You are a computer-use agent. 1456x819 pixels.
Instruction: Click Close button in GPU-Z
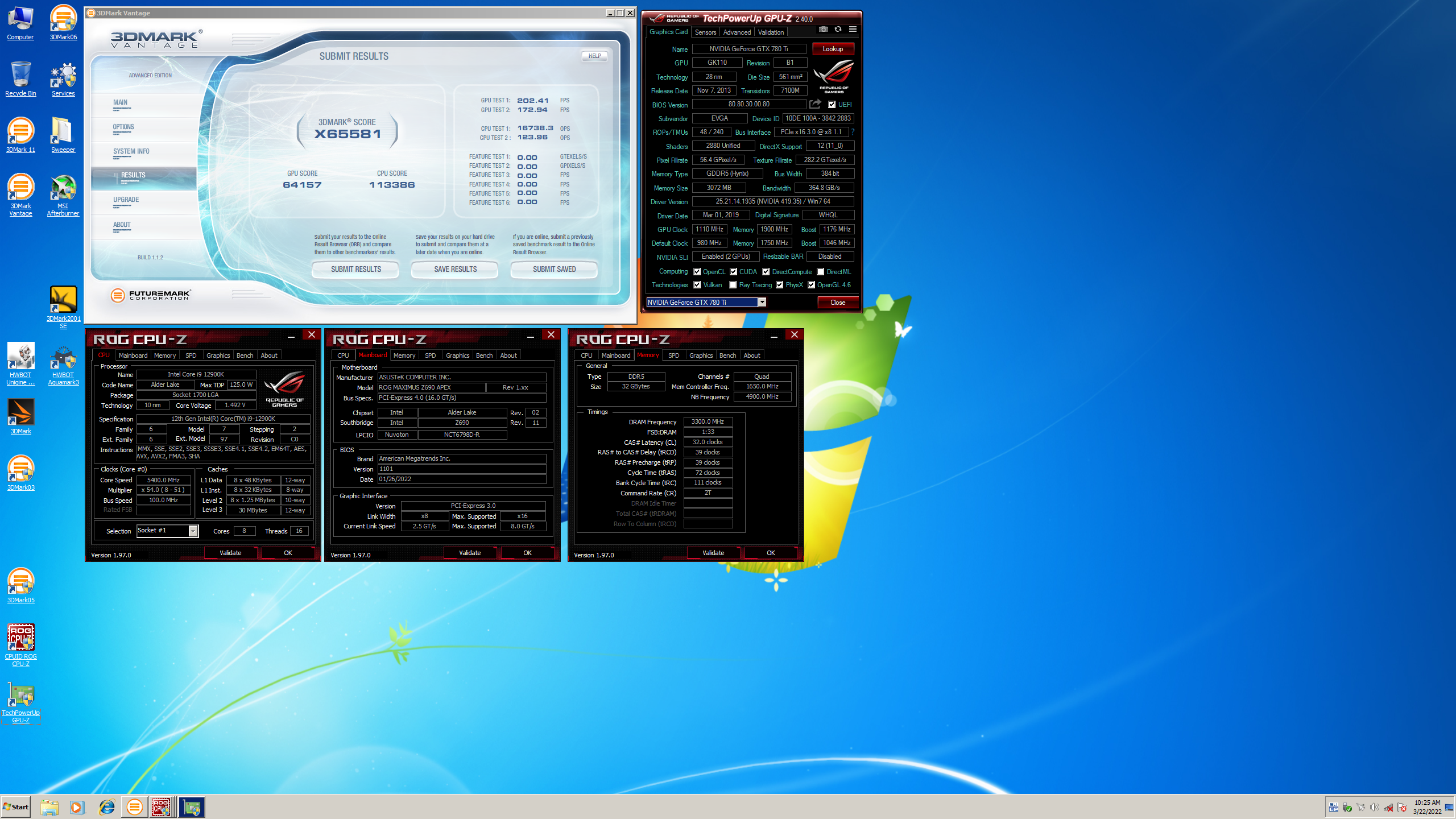838,303
